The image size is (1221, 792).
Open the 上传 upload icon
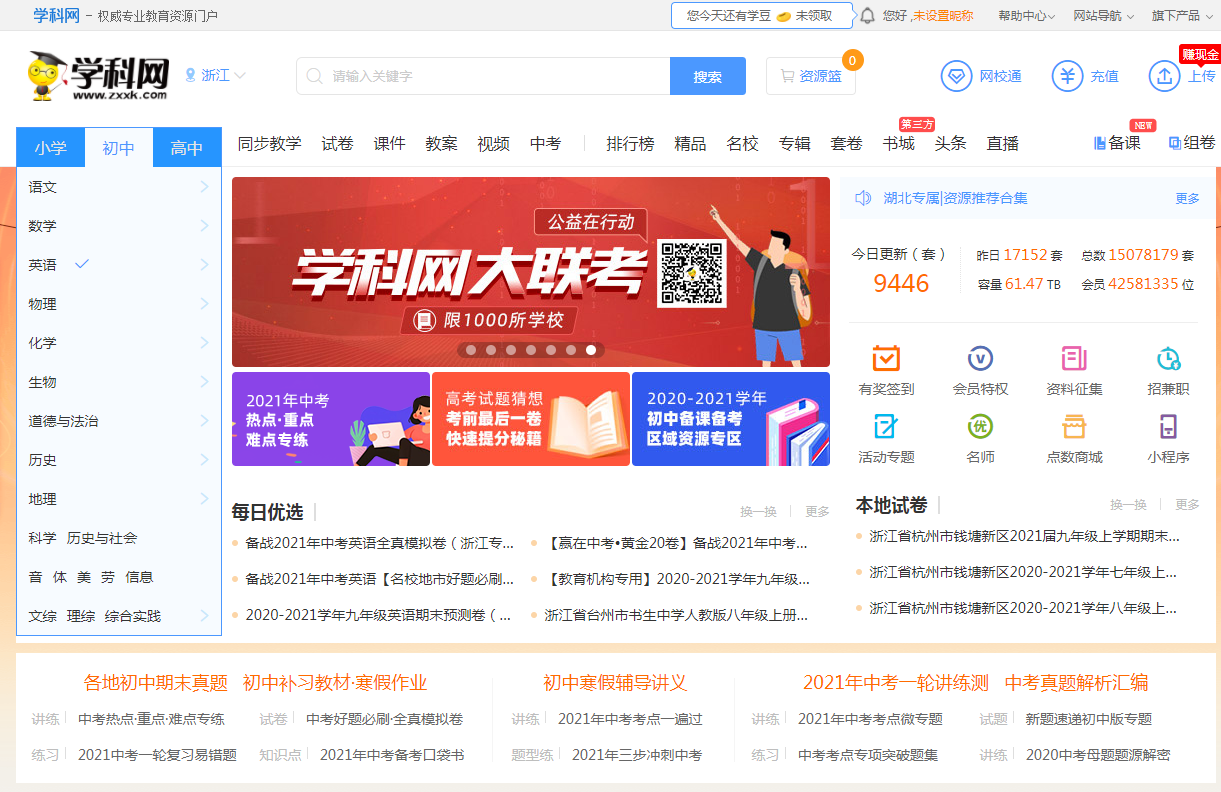(1165, 76)
